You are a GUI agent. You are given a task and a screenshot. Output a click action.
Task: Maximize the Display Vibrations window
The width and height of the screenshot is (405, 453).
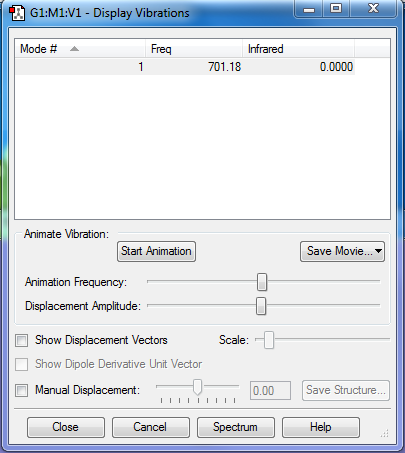(x=336, y=9)
